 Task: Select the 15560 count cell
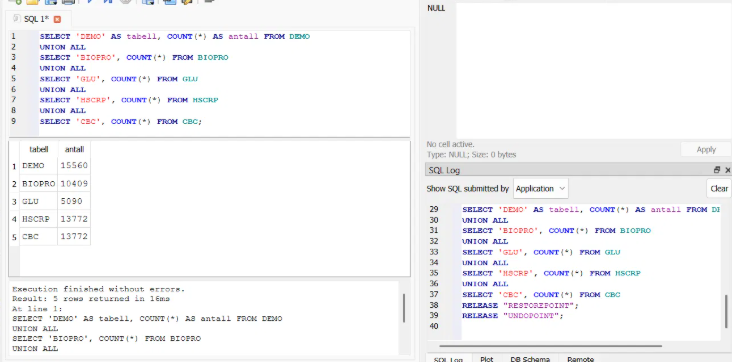click(74, 165)
